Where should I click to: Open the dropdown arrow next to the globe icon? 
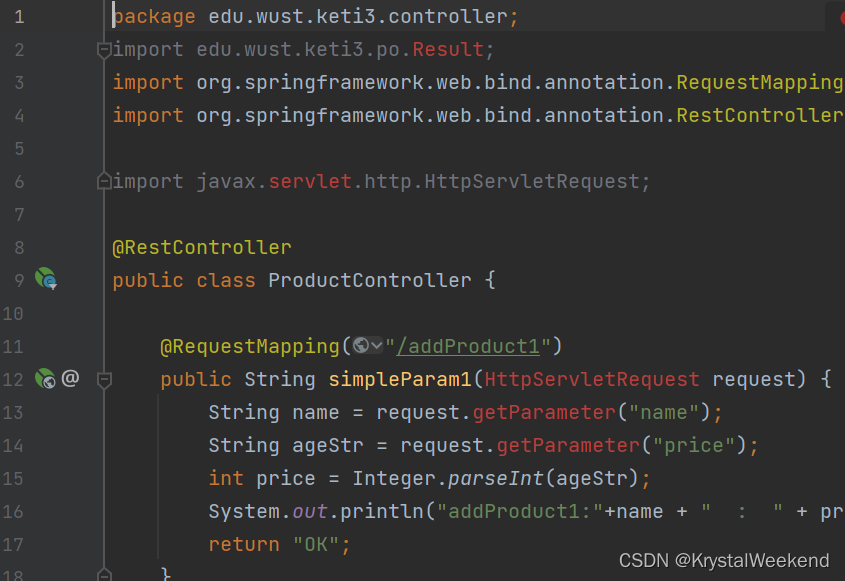tap(377, 345)
